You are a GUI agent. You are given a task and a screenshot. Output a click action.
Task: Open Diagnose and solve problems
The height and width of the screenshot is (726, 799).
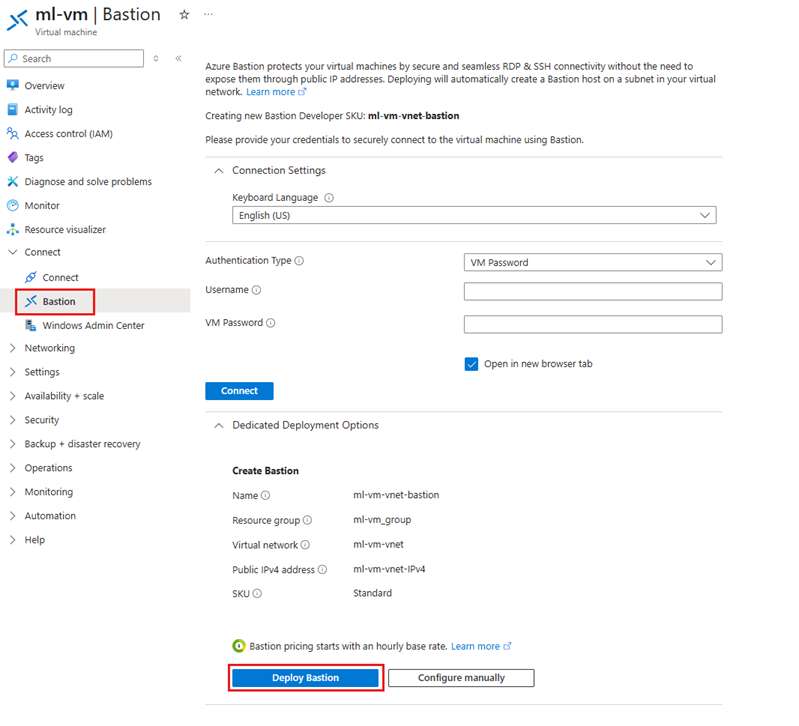(x=88, y=182)
